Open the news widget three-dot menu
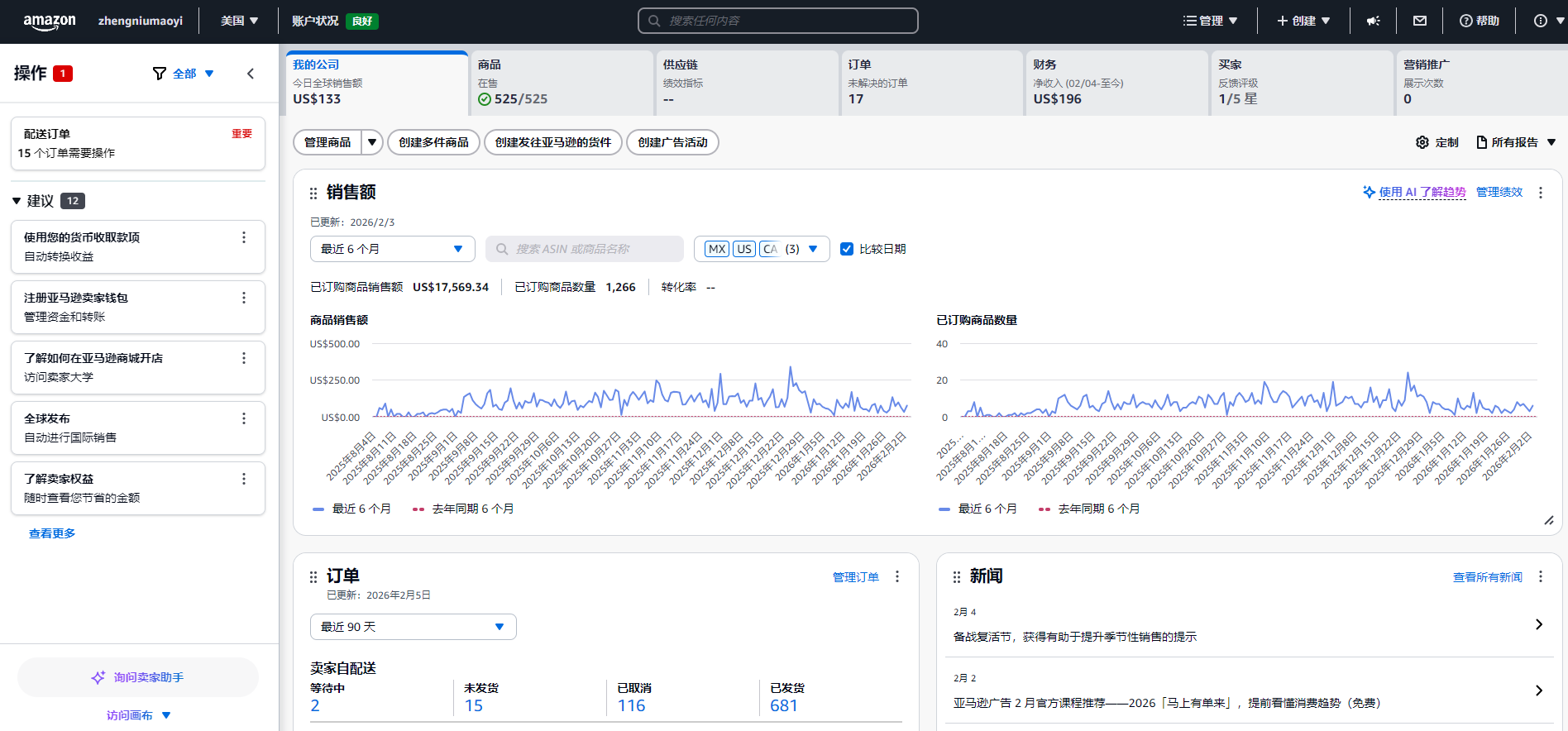 [x=1540, y=576]
